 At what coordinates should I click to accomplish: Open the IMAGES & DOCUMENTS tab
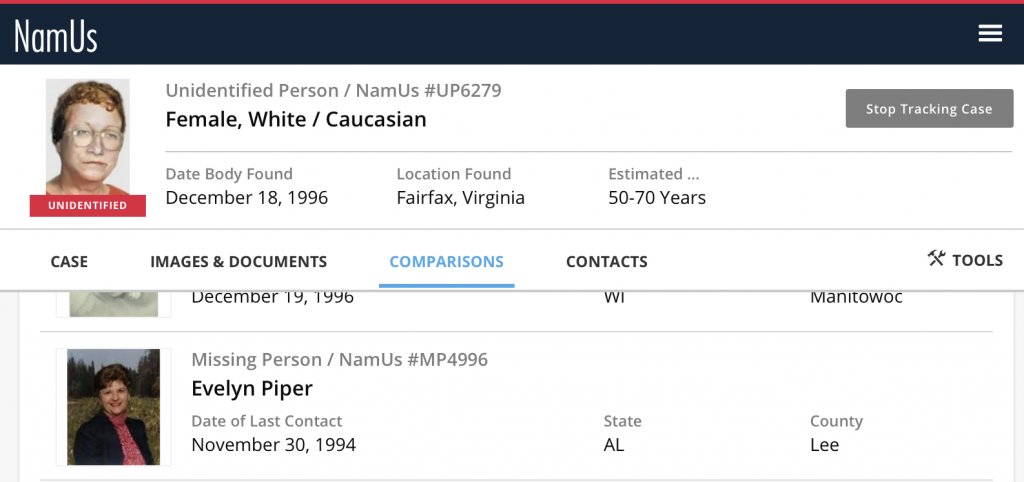point(238,262)
